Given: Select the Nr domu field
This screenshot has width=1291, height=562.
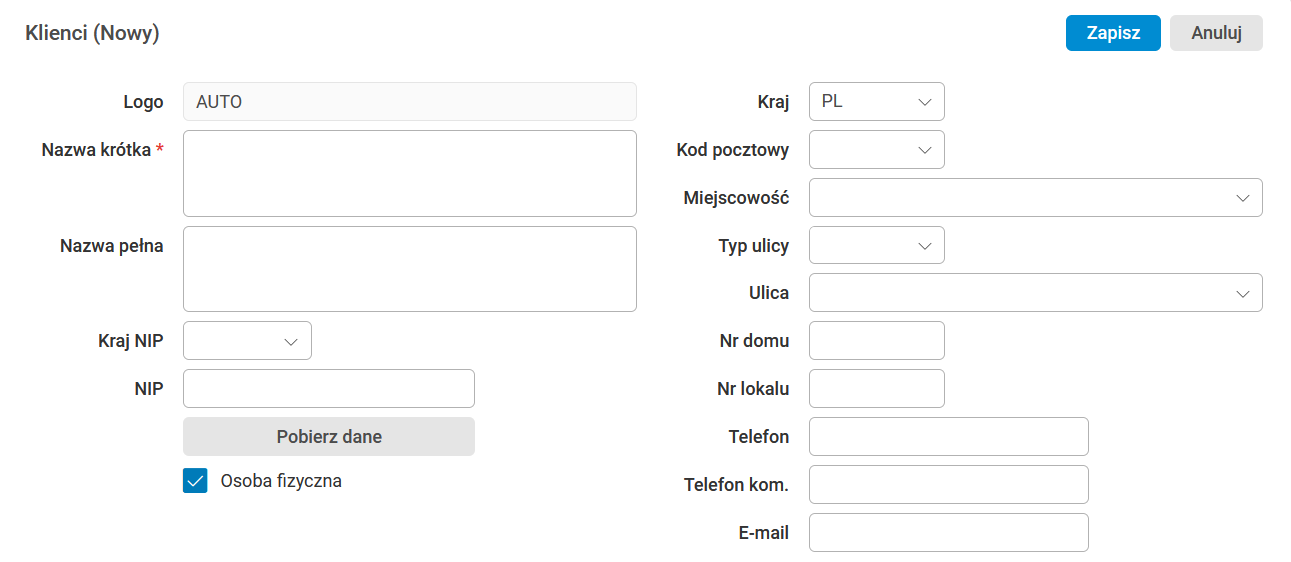Looking at the screenshot, I should [x=876, y=341].
